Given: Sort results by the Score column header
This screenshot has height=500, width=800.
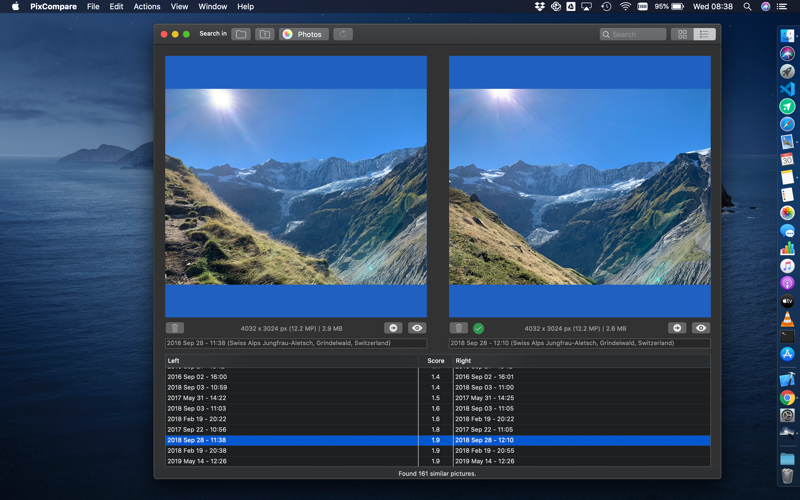Looking at the screenshot, I should [435, 361].
